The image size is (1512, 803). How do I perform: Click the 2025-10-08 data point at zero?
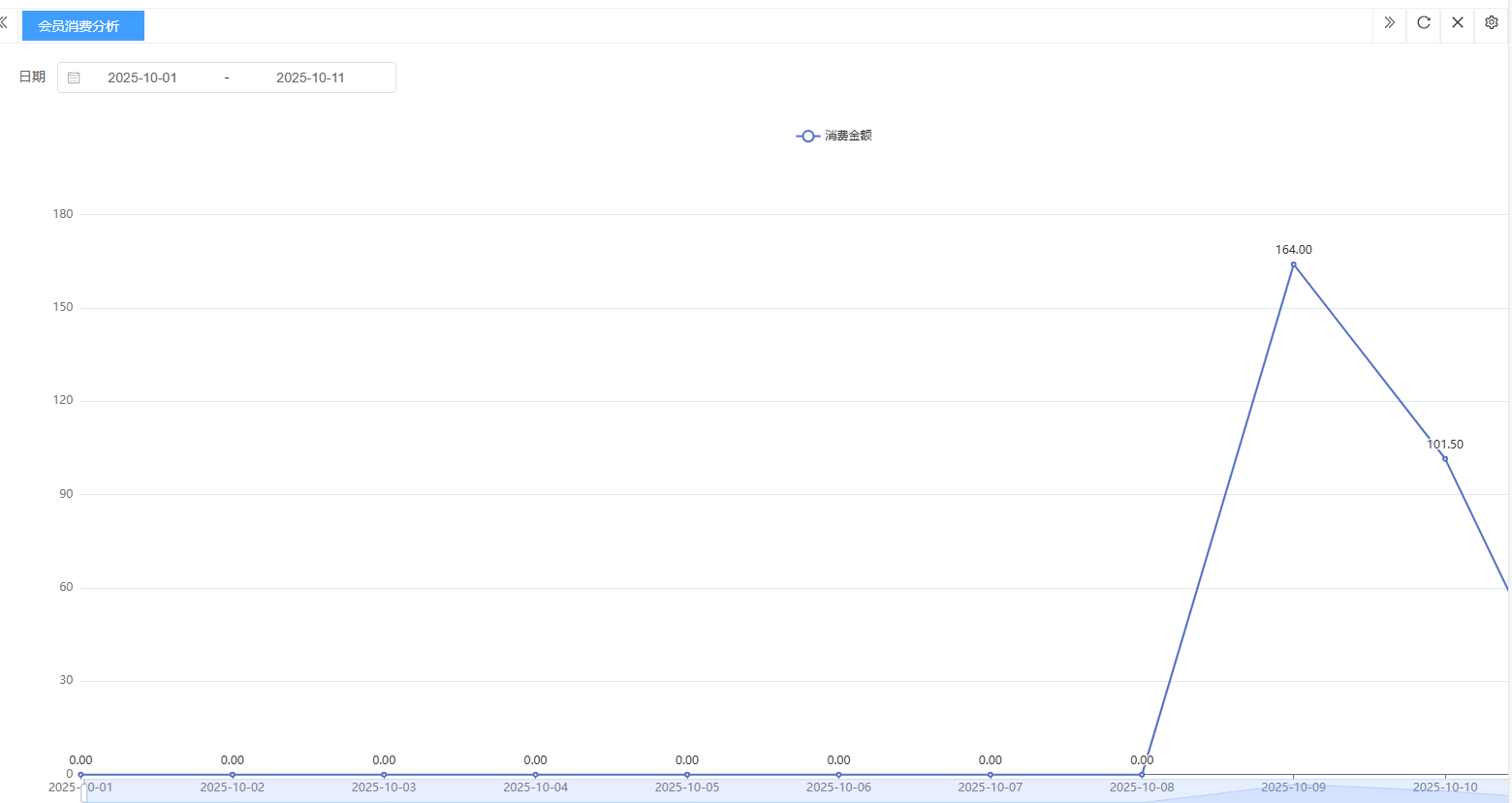(x=1142, y=775)
